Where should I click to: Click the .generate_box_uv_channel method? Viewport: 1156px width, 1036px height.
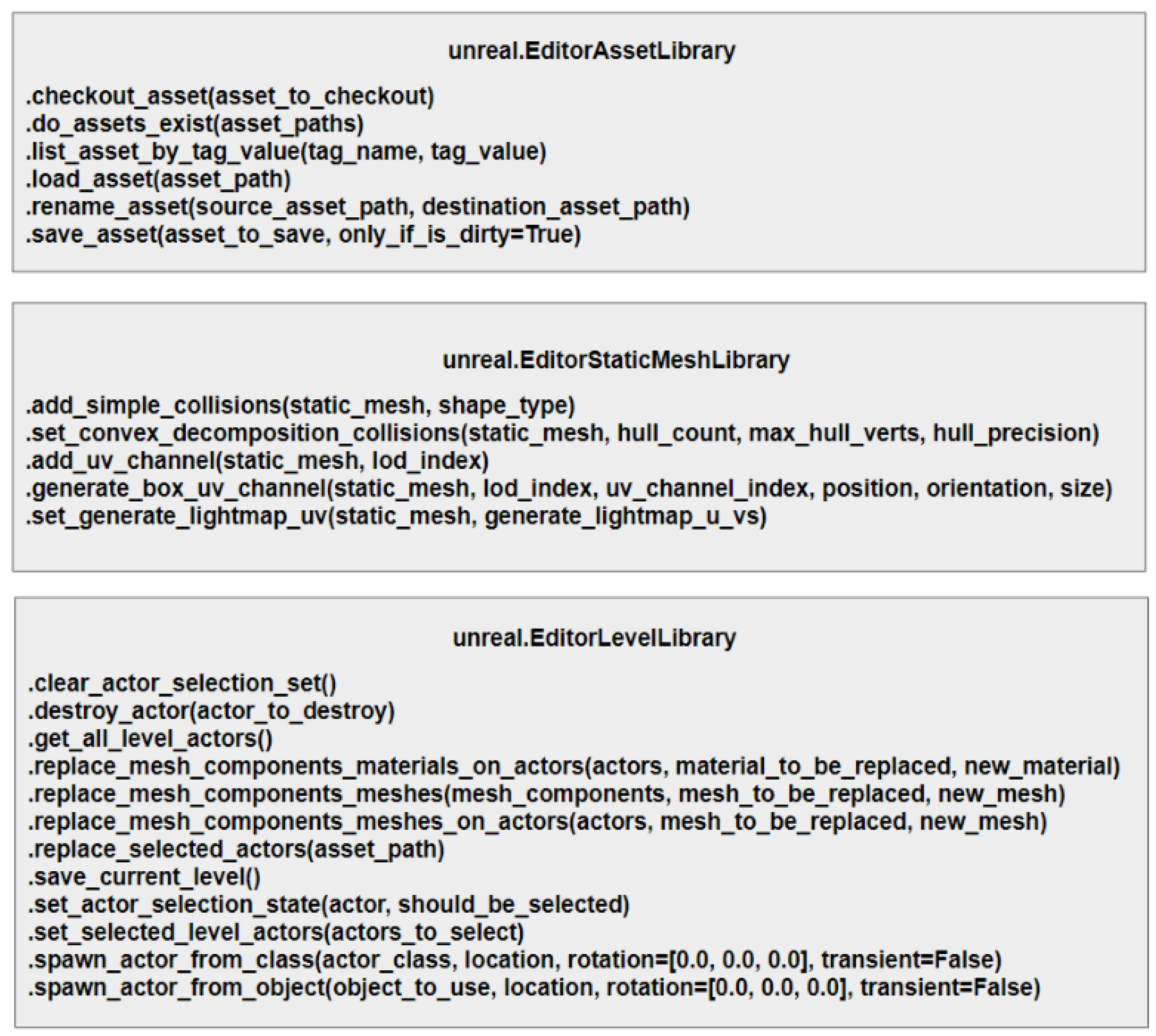click(x=569, y=488)
